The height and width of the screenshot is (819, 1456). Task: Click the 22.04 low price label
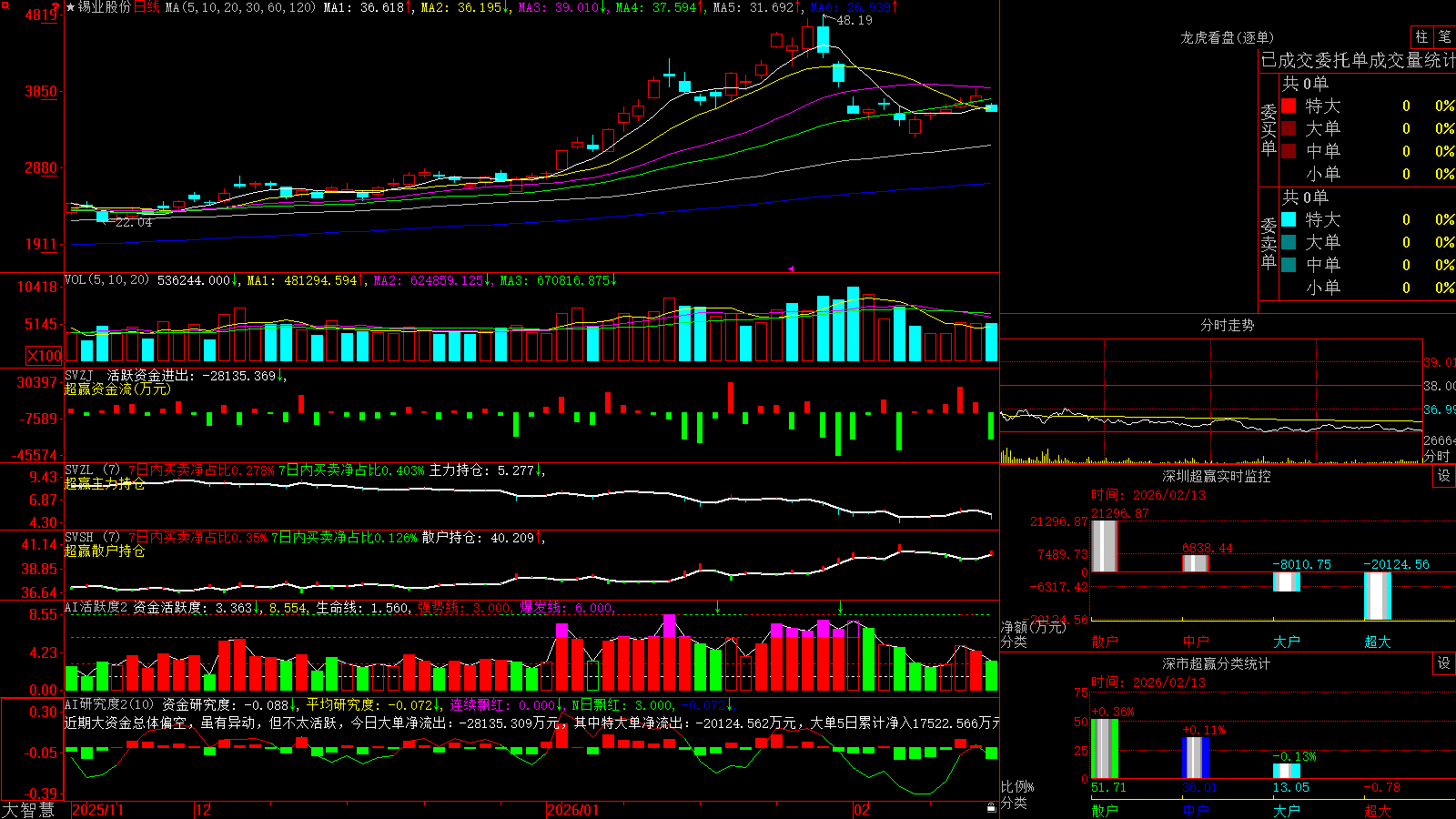tap(134, 222)
